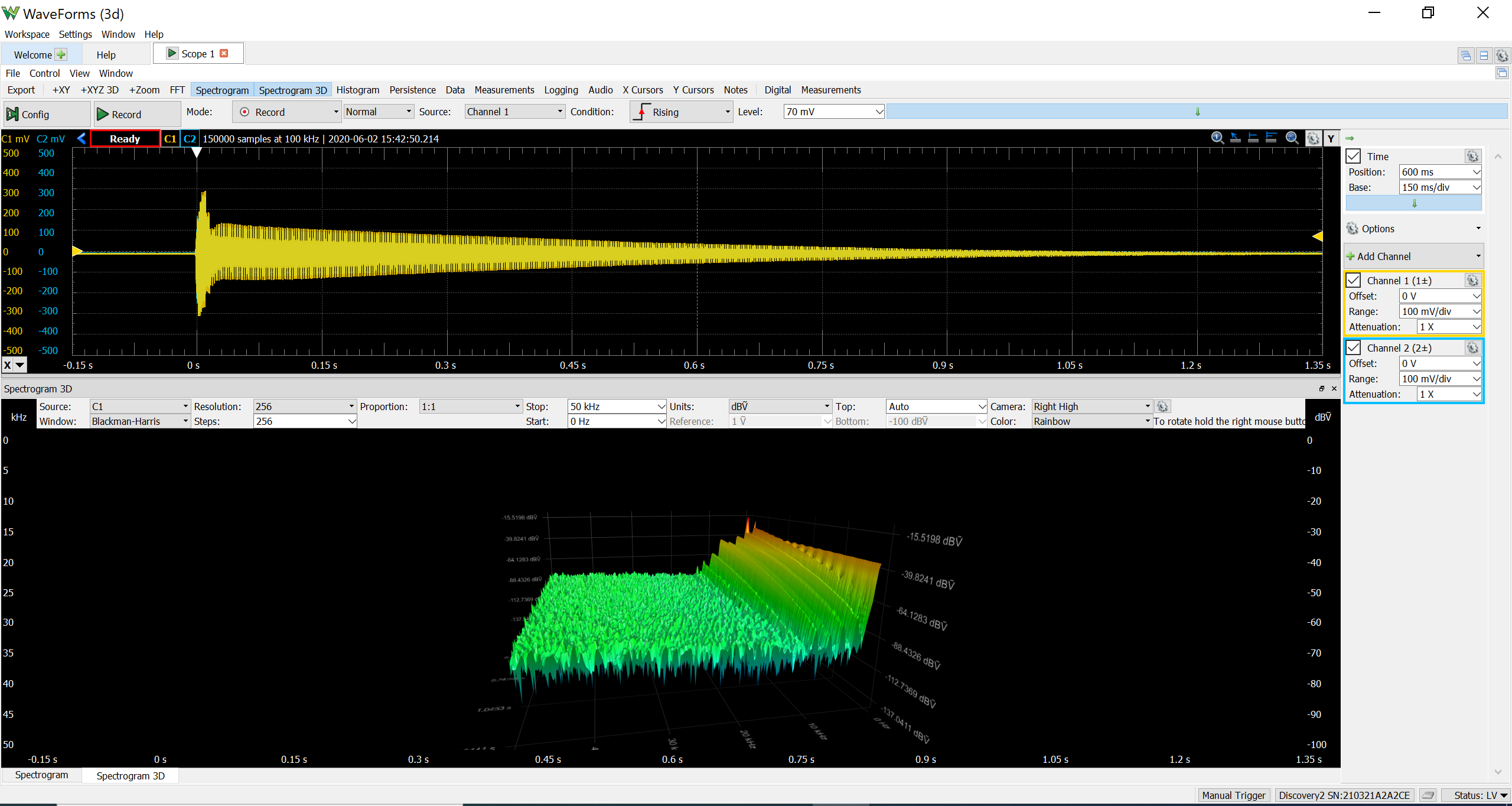Open the trigger Source Channel 1 dropdown
Viewport: 1512px width, 806px height.
[x=514, y=112]
